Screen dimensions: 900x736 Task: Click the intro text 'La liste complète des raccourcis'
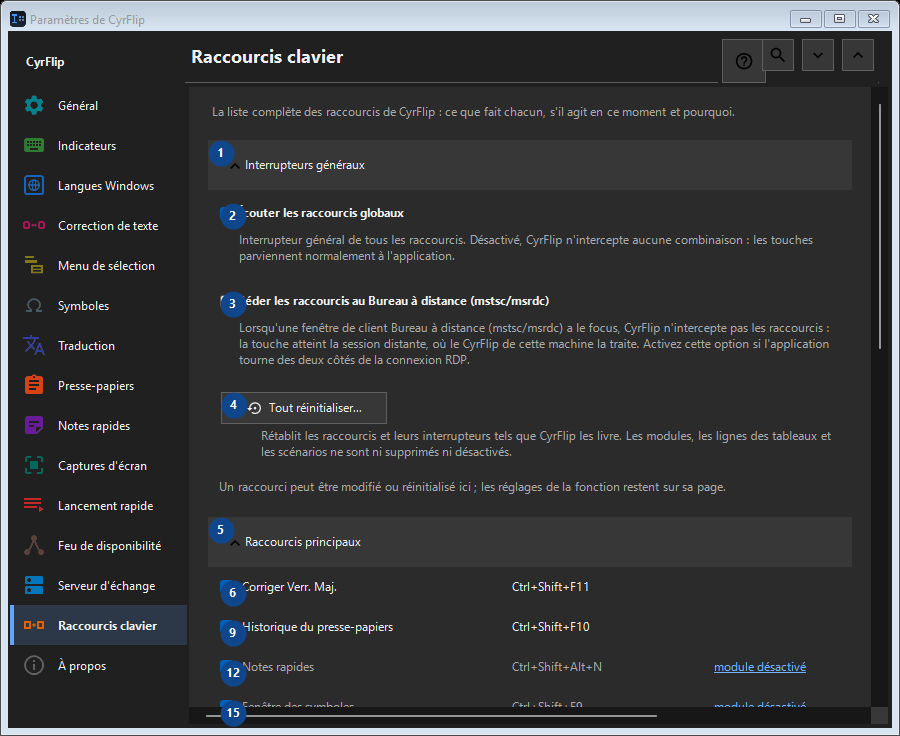point(473,112)
